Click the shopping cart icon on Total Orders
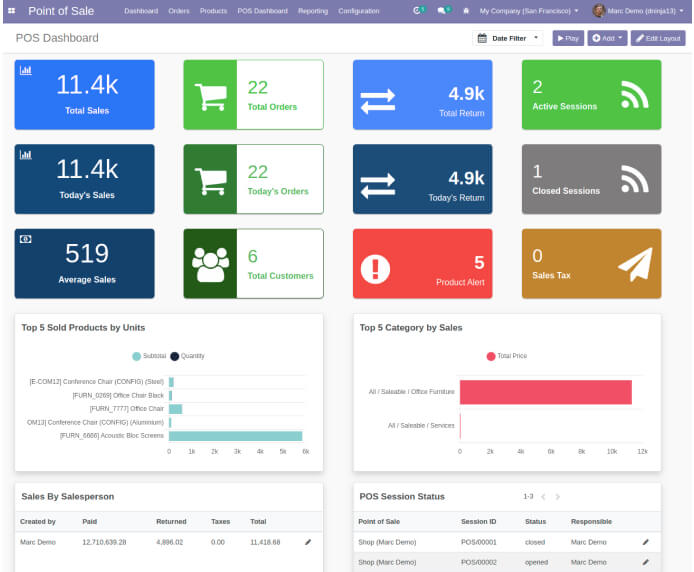The width and height of the screenshot is (694, 572). (210, 95)
